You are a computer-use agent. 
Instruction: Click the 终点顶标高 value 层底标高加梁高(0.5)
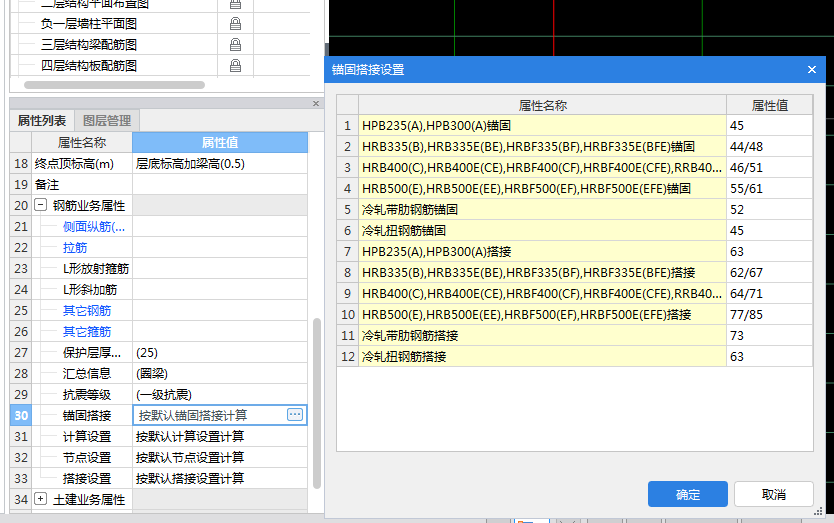220,163
